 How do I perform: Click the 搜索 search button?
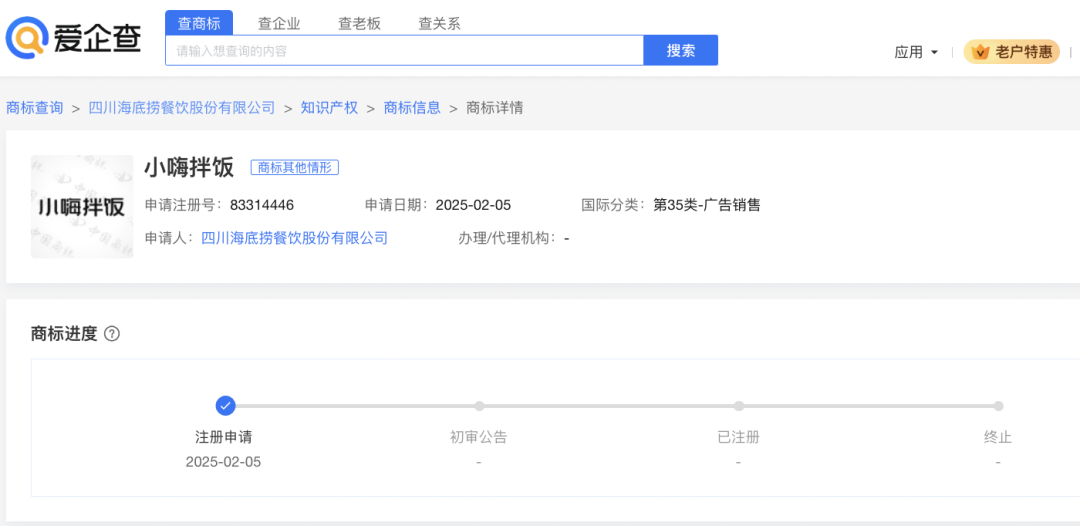pos(681,50)
